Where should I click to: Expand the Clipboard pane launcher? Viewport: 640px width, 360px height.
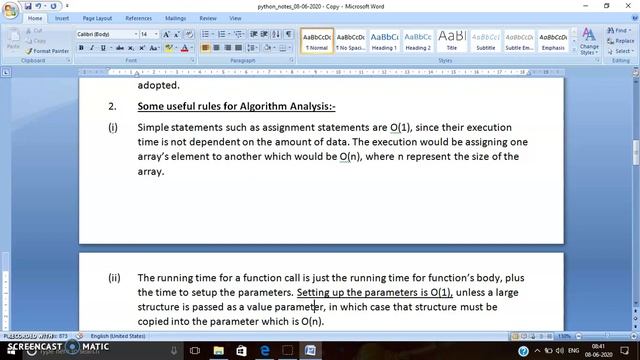[68, 60]
